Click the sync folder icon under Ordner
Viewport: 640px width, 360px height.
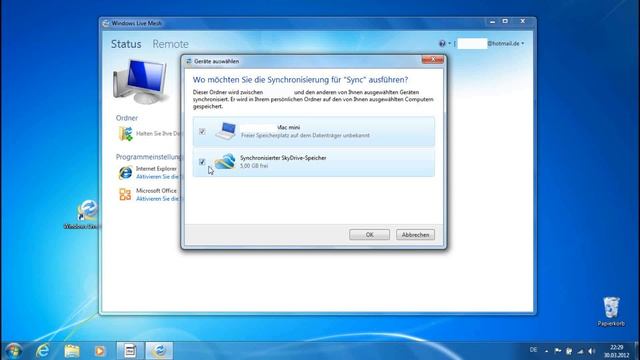[x=125, y=133]
